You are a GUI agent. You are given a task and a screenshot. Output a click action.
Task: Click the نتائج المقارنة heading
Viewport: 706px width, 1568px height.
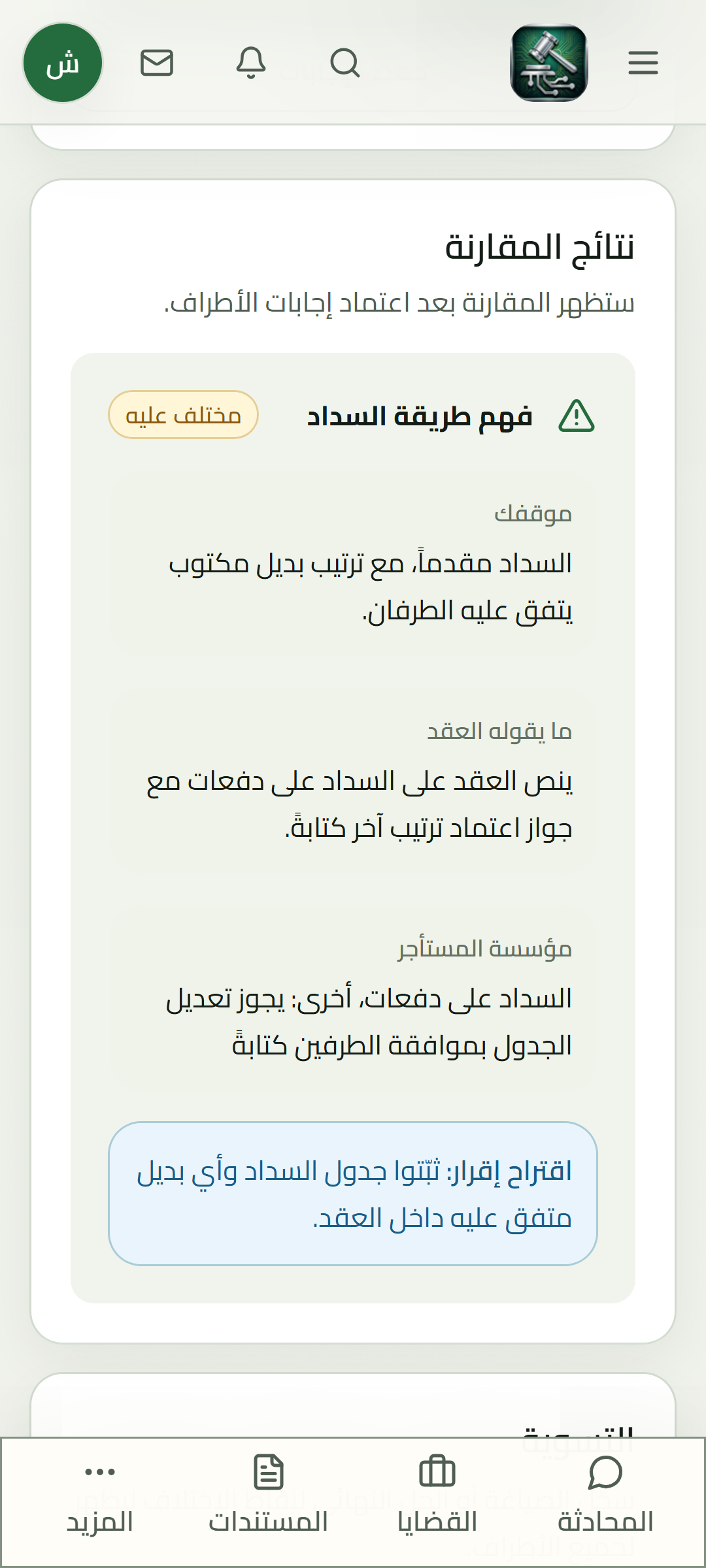[x=539, y=248]
